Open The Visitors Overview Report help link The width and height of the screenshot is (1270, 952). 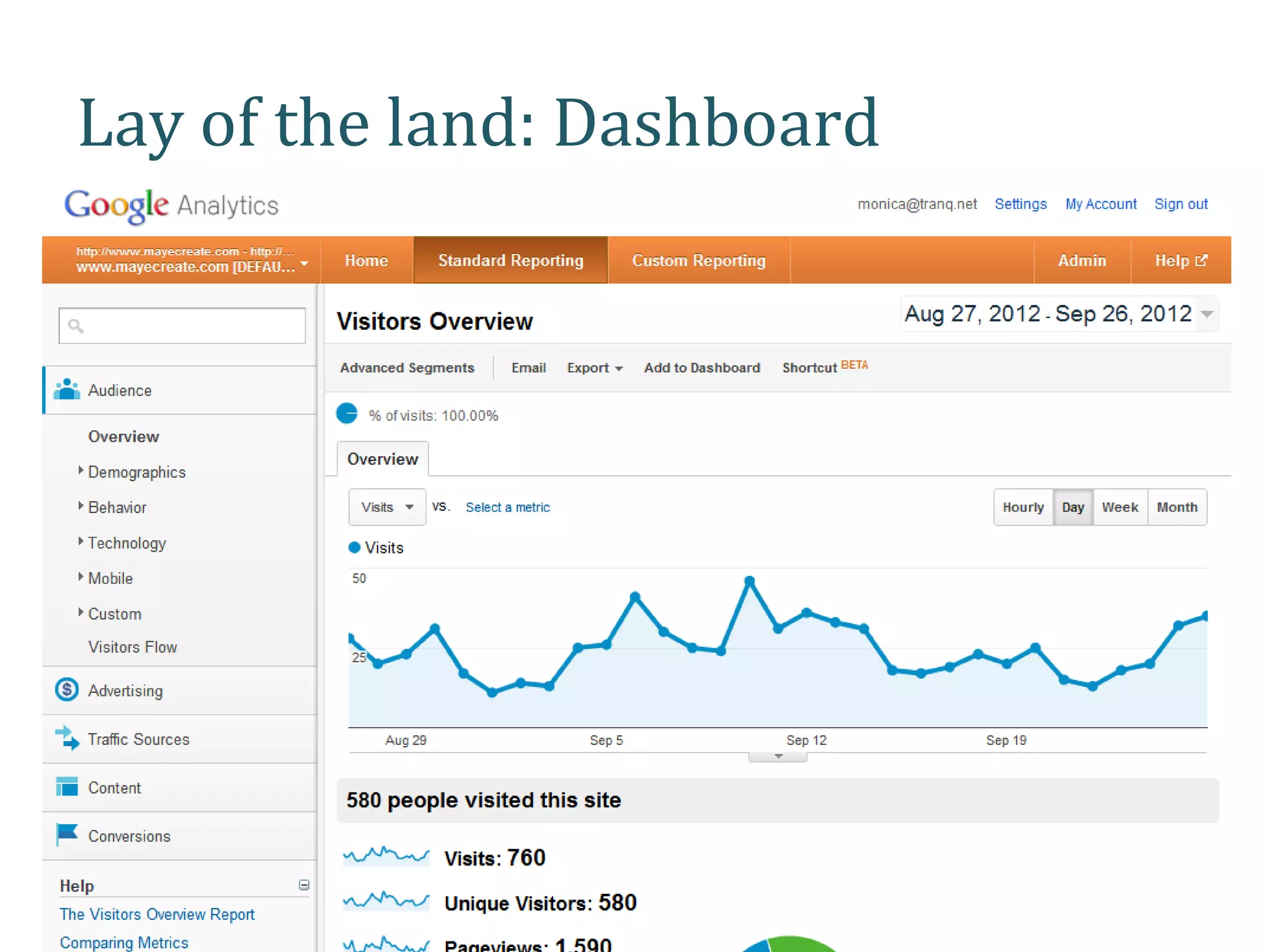[x=157, y=914]
